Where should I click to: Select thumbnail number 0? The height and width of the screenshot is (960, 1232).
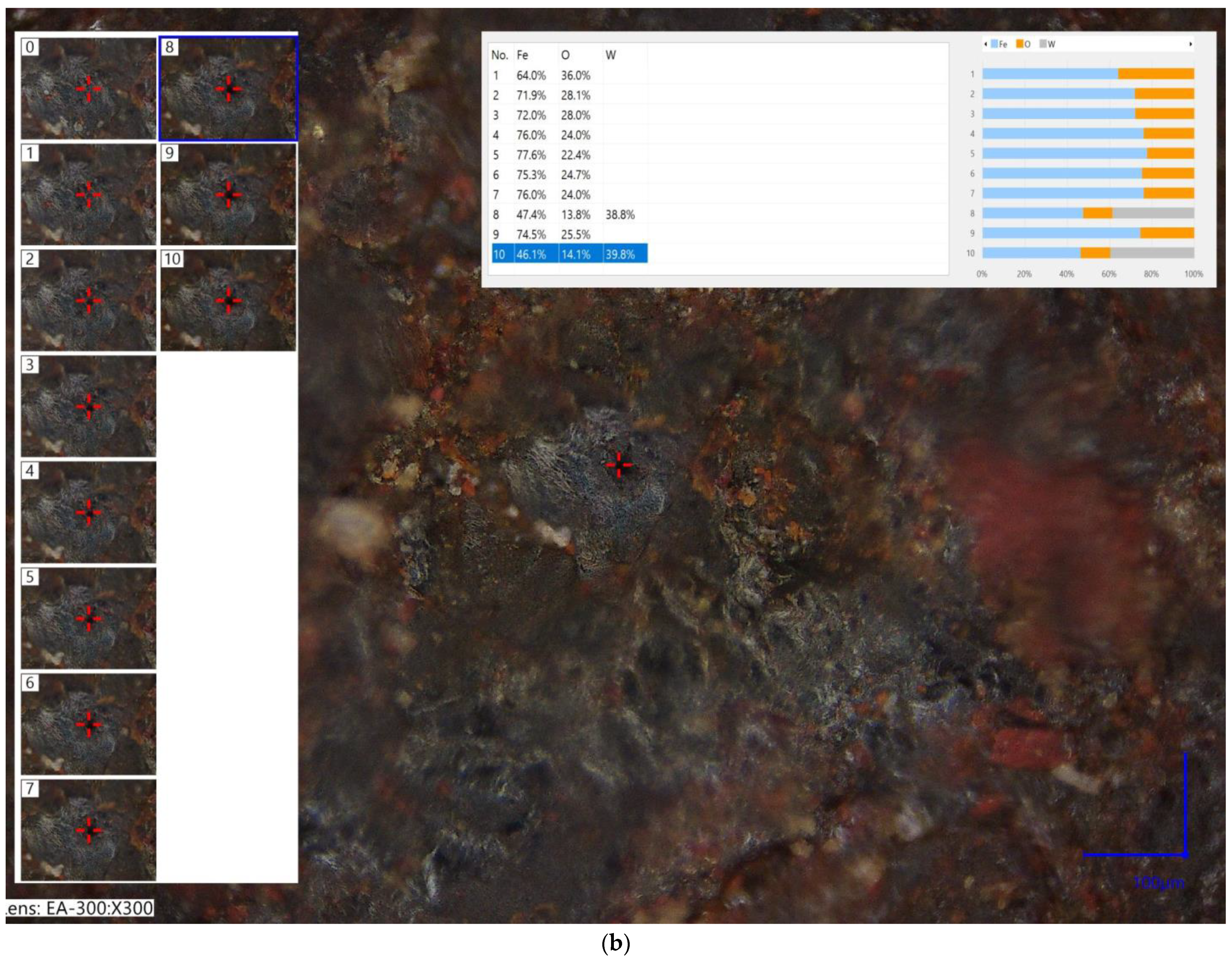coord(89,89)
